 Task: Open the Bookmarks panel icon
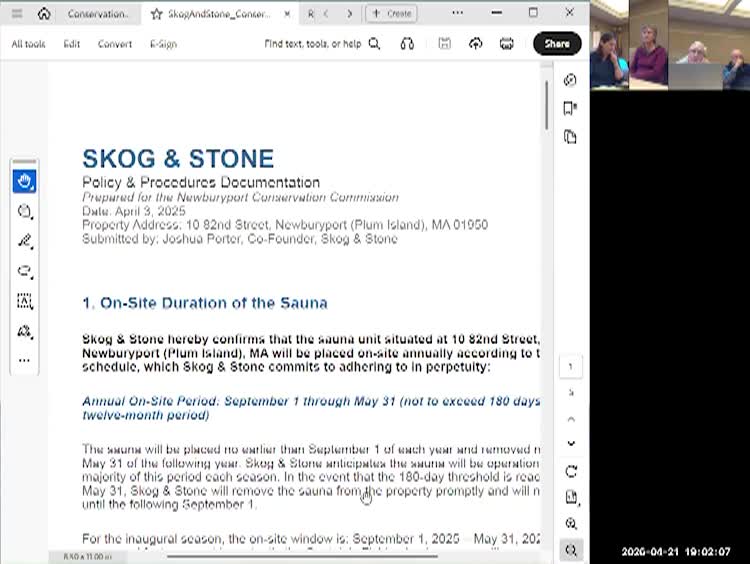[570, 108]
